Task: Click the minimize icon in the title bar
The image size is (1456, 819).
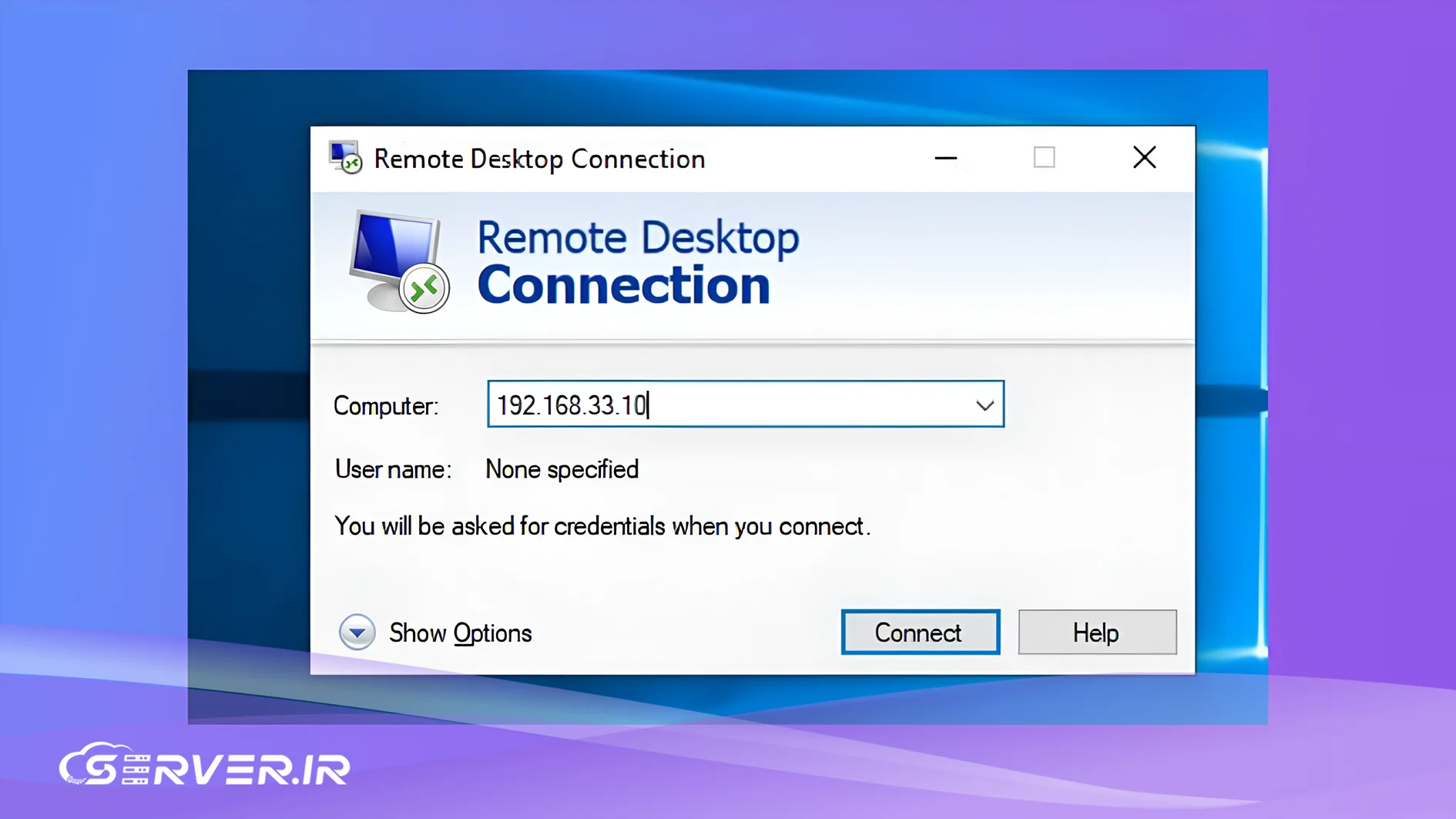Action: point(946,157)
